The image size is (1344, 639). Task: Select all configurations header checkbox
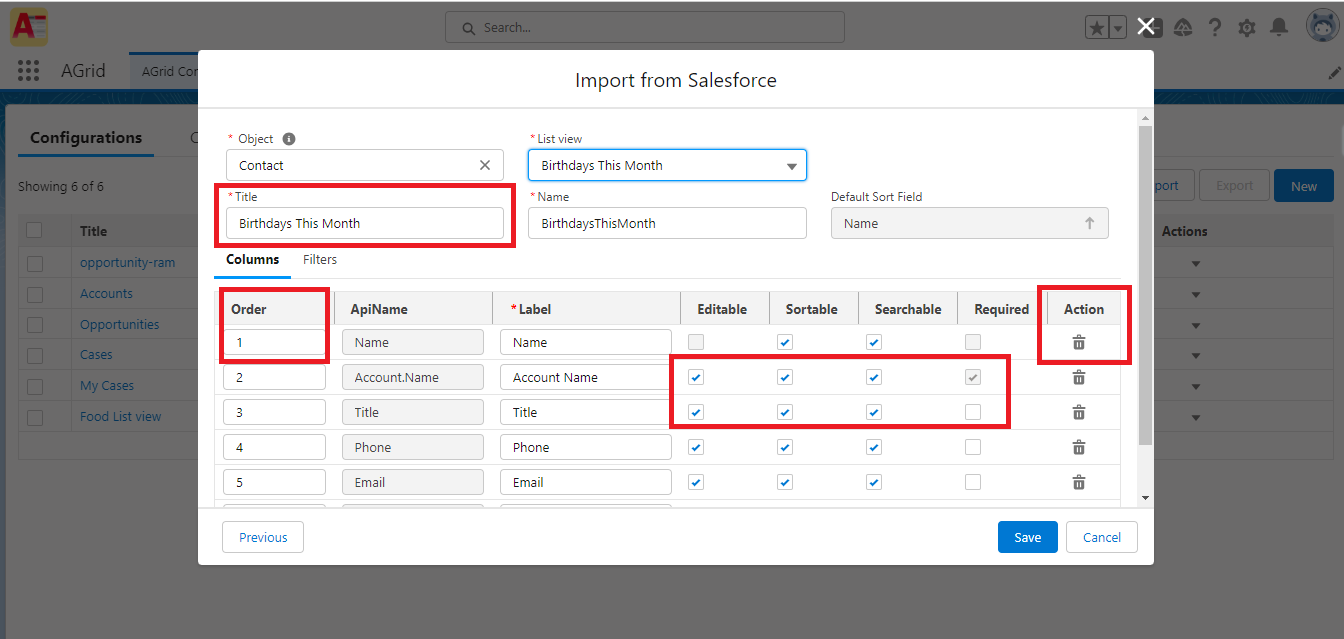point(35,231)
